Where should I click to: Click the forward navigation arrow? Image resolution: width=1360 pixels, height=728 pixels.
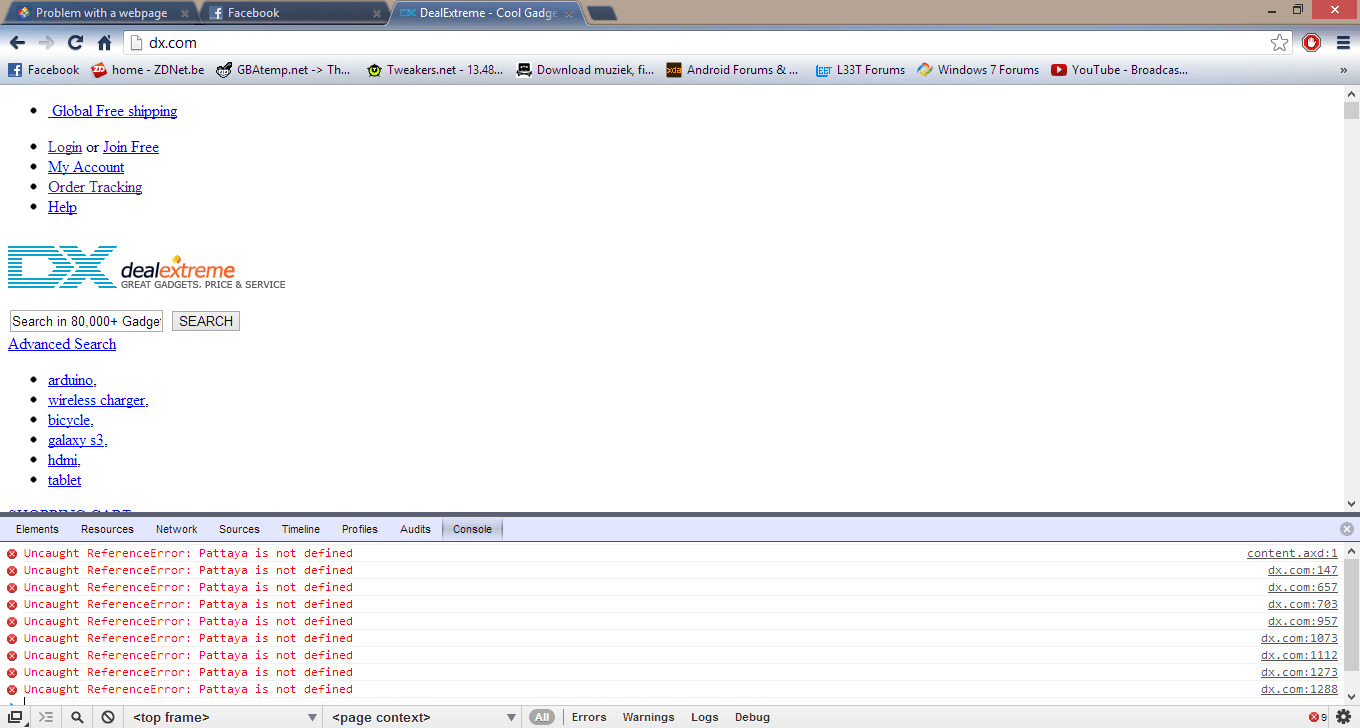tap(46, 43)
